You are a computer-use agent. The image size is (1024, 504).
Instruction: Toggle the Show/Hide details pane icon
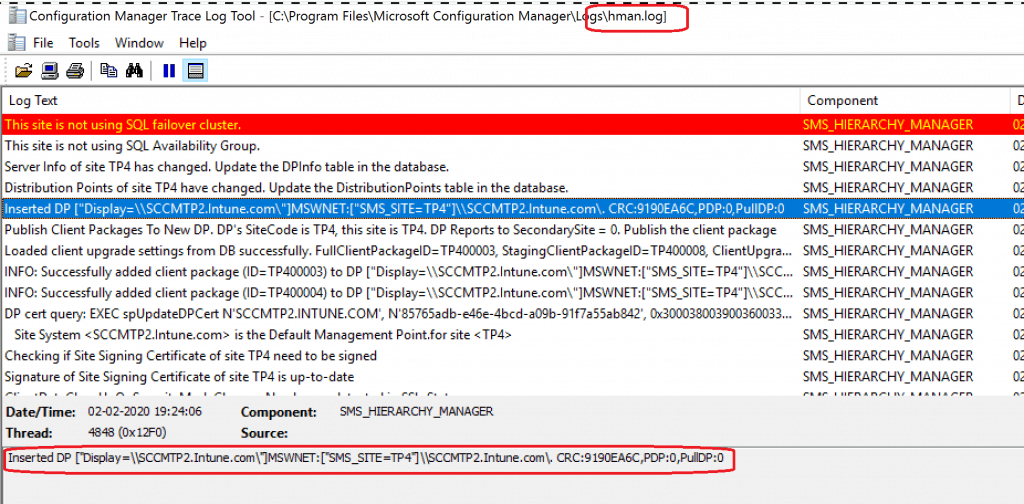[x=196, y=71]
